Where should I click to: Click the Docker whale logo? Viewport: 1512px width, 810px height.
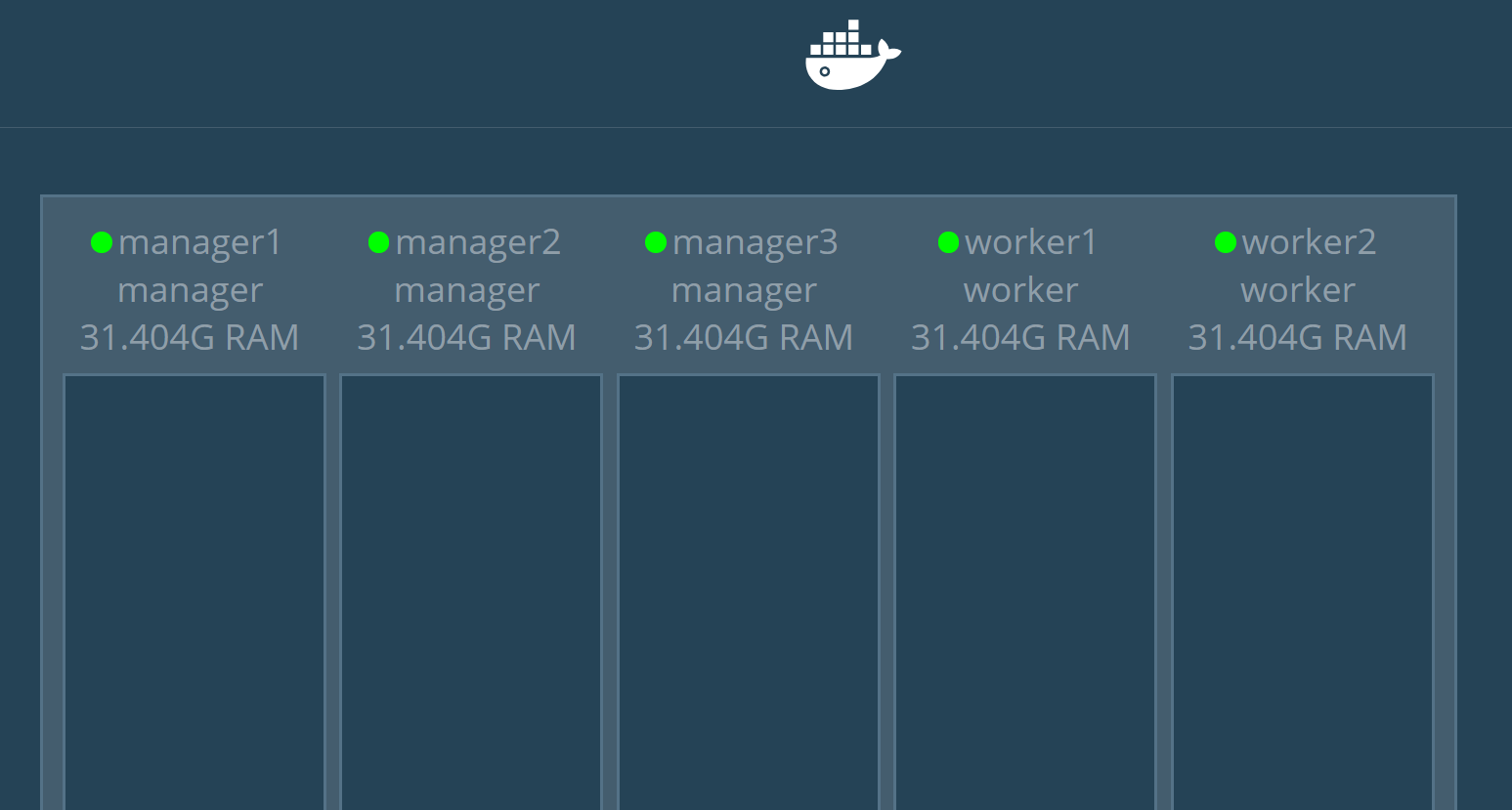coord(852,56)
